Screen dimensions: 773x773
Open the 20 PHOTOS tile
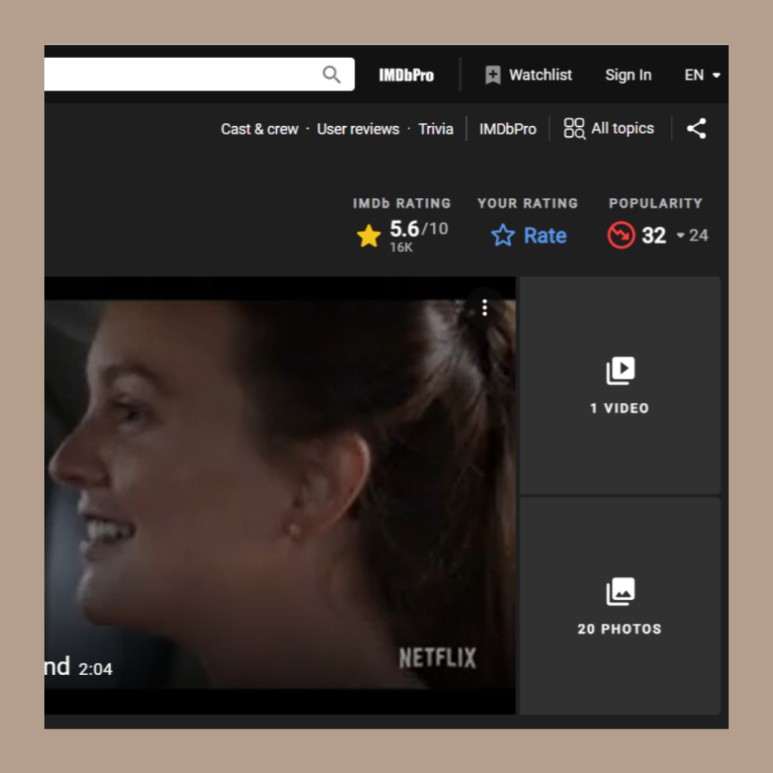click(620, 606)
